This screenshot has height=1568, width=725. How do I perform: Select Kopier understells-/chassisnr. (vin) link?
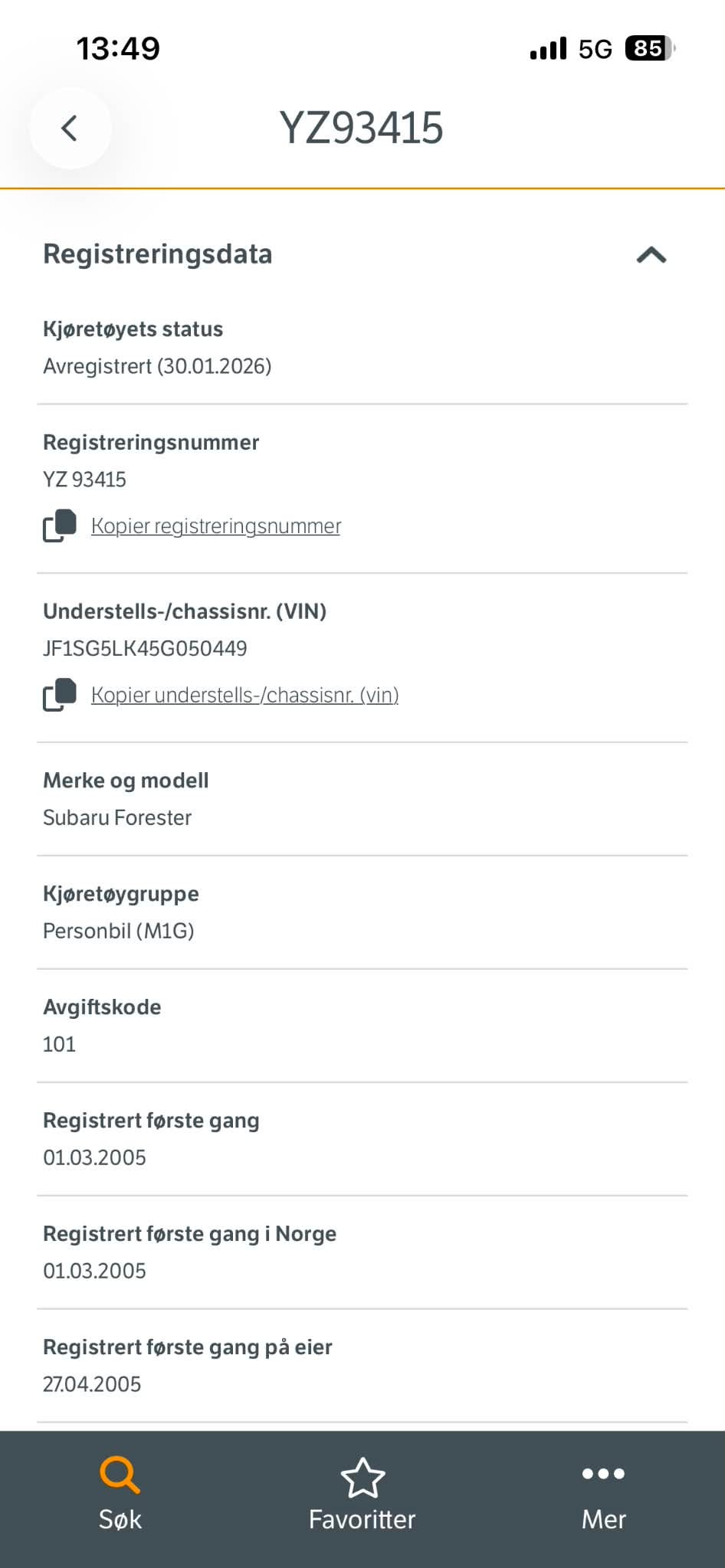click(x=244, y=696)
